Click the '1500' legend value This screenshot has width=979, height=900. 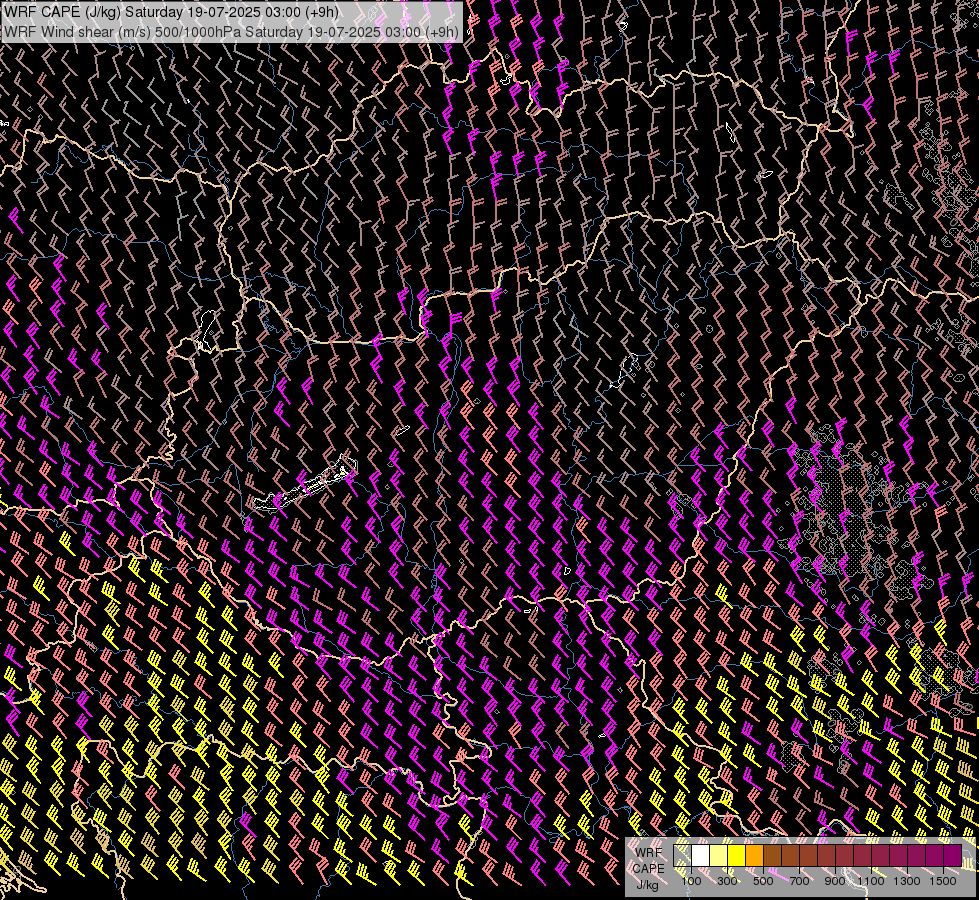pos(943,881)
